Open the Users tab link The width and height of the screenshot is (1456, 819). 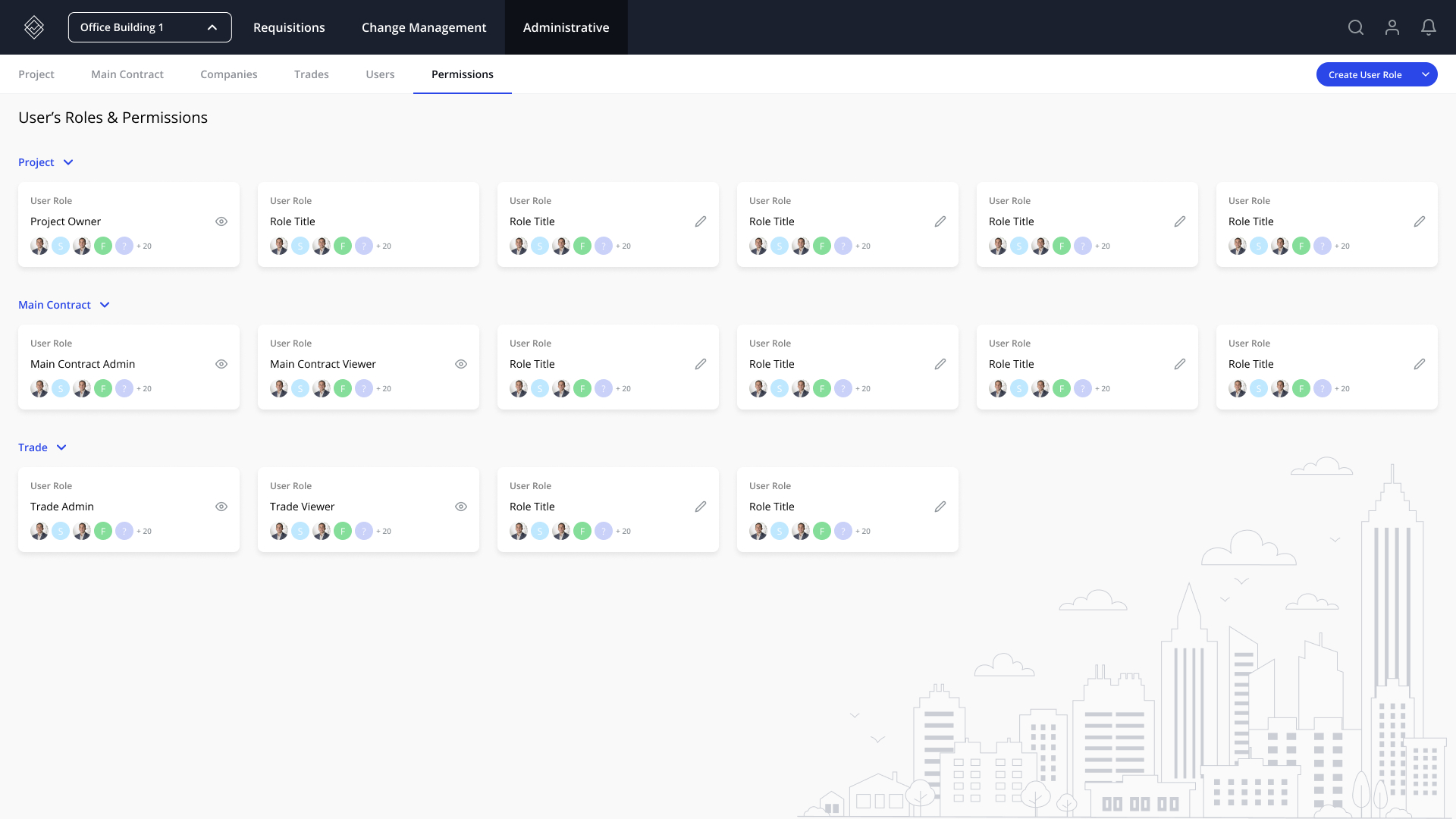(380, 74)
